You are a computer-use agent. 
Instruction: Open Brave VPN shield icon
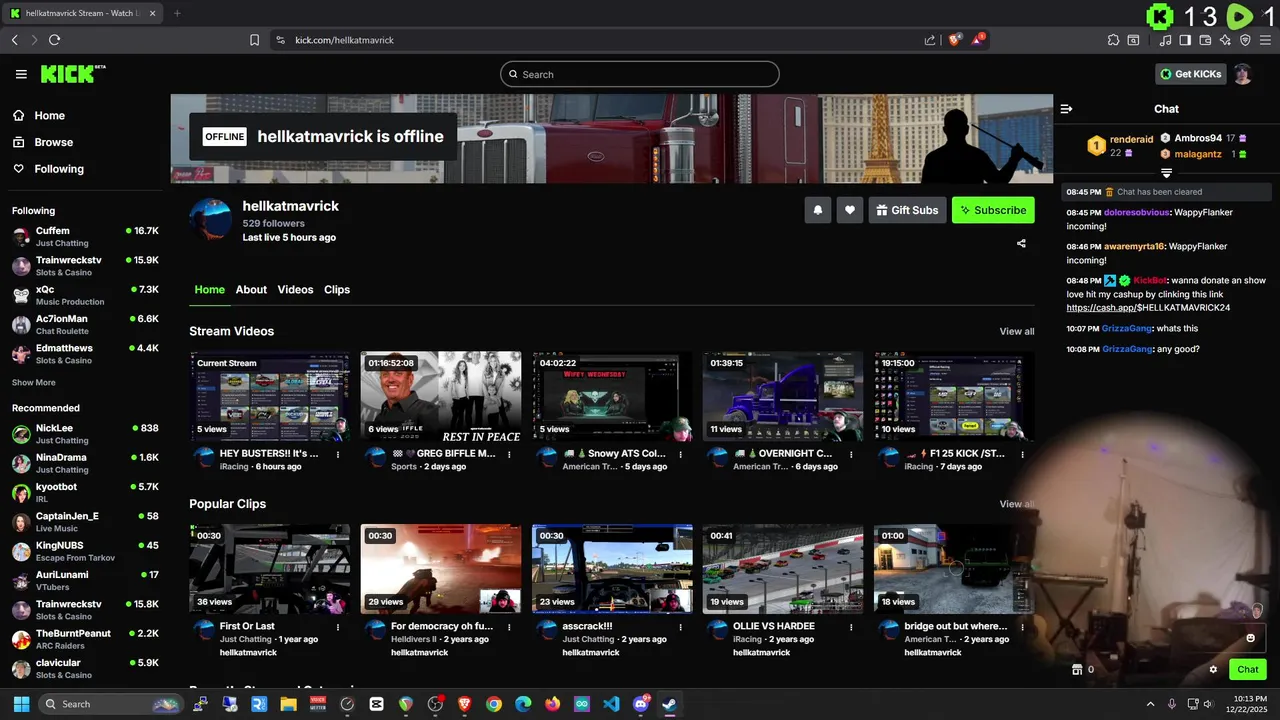tap(1245, 40)
